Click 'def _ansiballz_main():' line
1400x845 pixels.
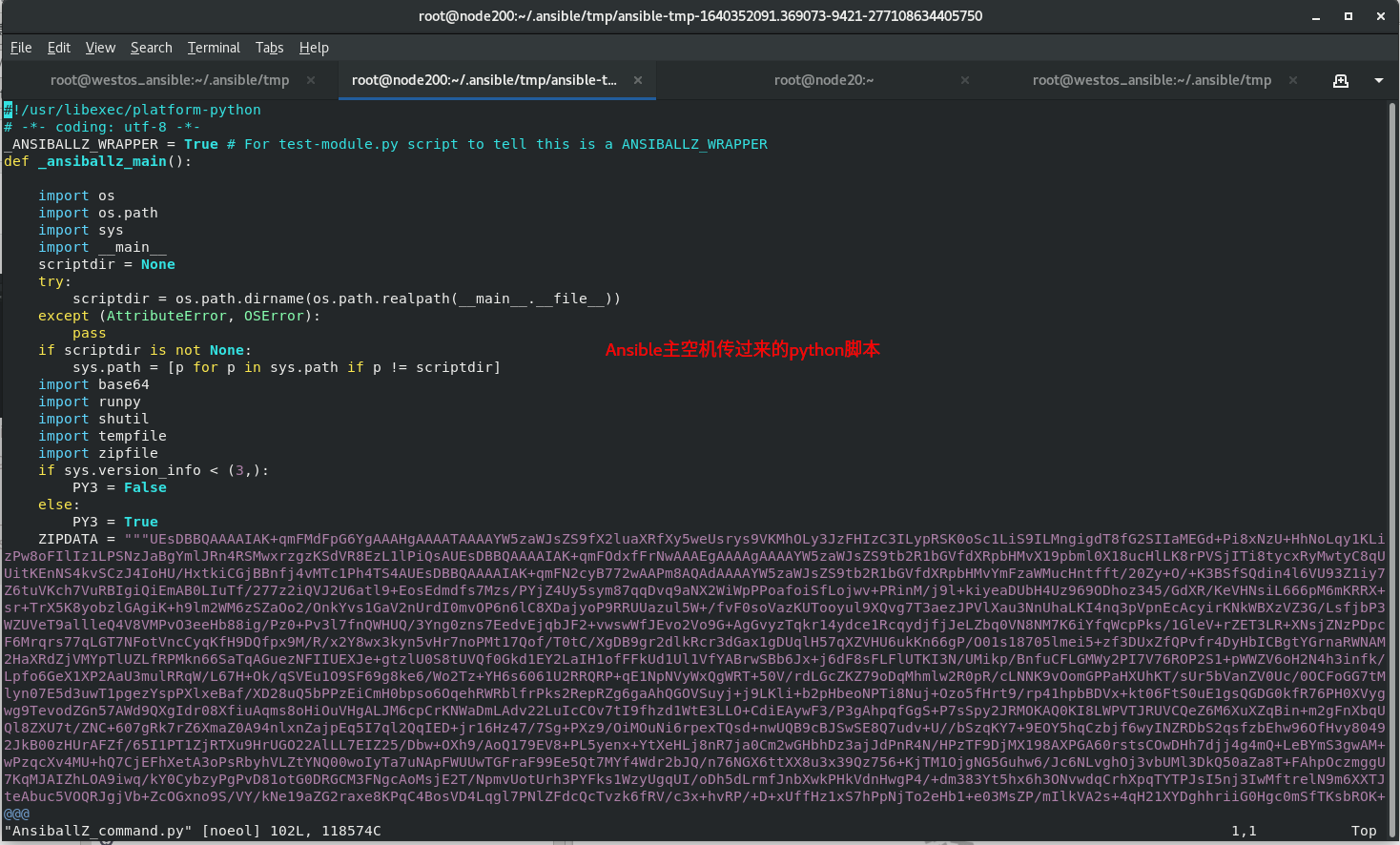98,161
